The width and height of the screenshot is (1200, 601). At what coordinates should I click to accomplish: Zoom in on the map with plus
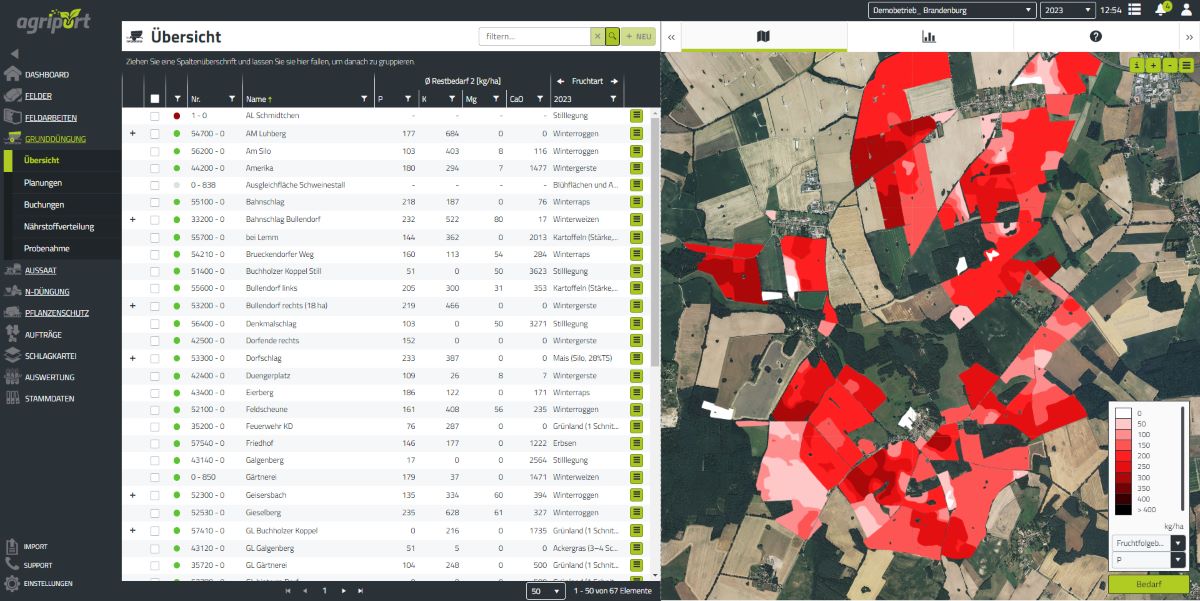(1153, 65)
